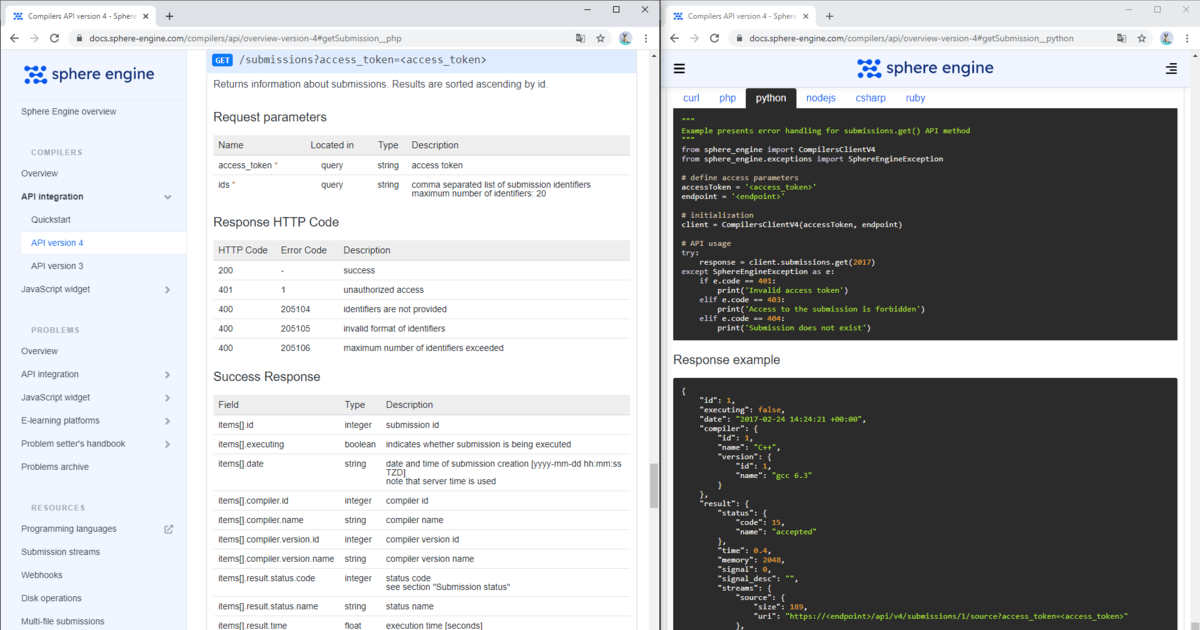Bookmark page with star in right window
The width and height of the screenshot is (1200, 630).
tap(1142, 38)
